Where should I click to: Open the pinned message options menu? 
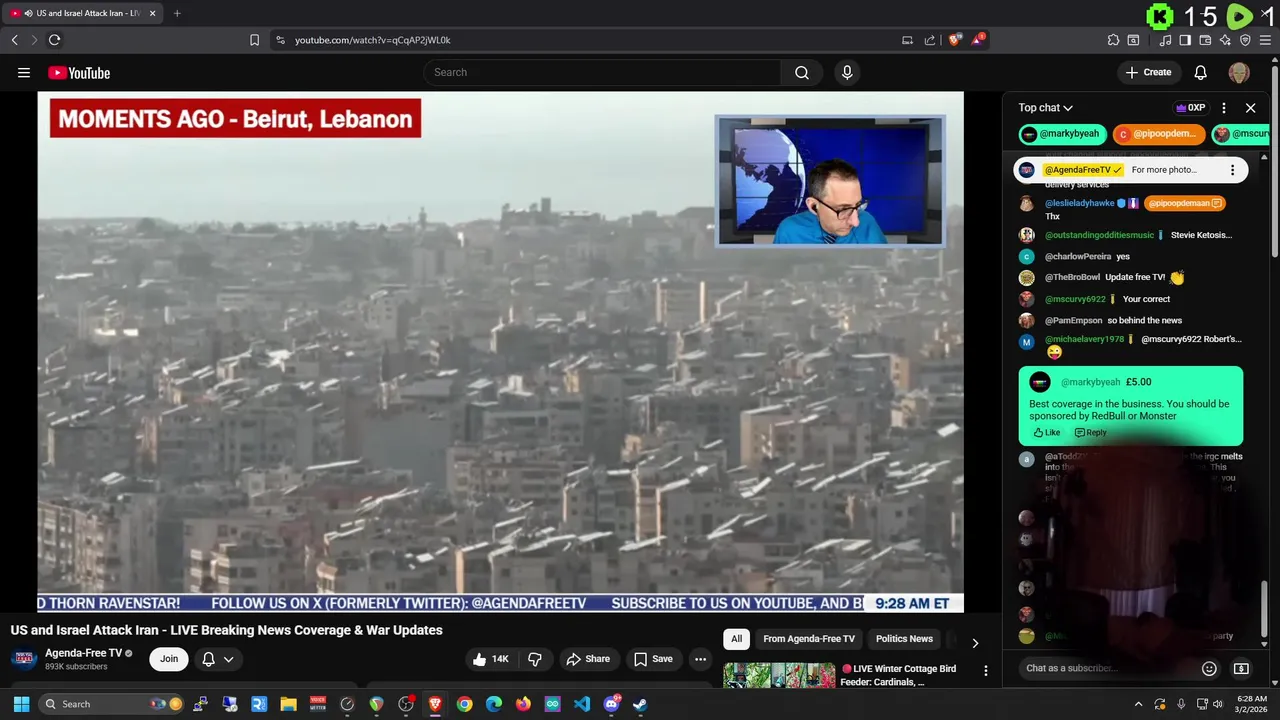point(1232,170)
